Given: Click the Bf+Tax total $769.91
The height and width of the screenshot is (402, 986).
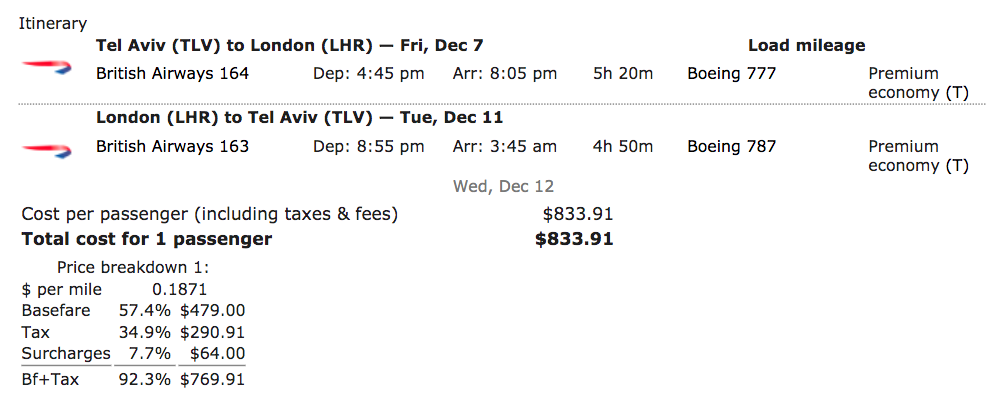Looking at the screenshot, I should 213,379.
